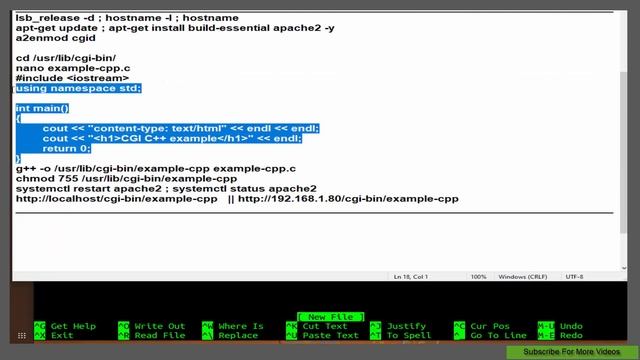Click the highlighted 'using namespace std;' line
This screenshot has height=360, width=640.
tap(78, 88)
